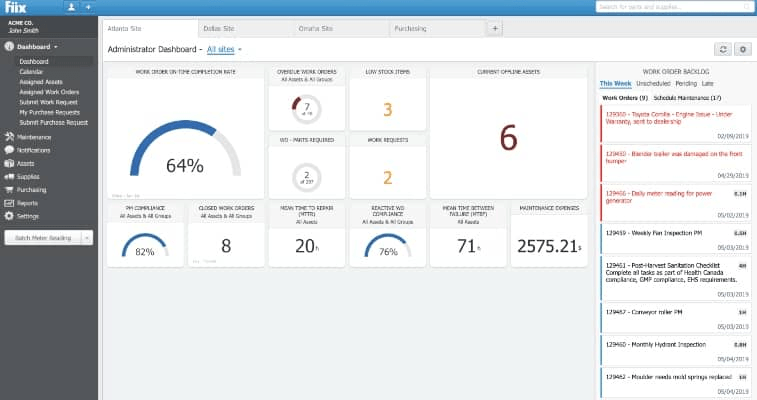Open Maintenance via its wrench icon
The height and width of the screenshot is (400, 757).
9,137
